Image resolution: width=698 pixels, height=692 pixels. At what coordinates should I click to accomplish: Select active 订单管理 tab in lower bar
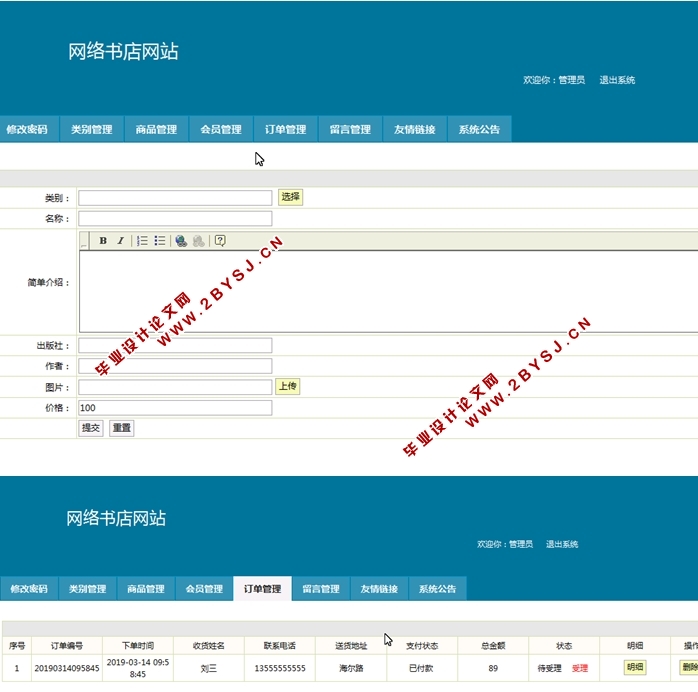pyautogui.click(x=262, y=589)
